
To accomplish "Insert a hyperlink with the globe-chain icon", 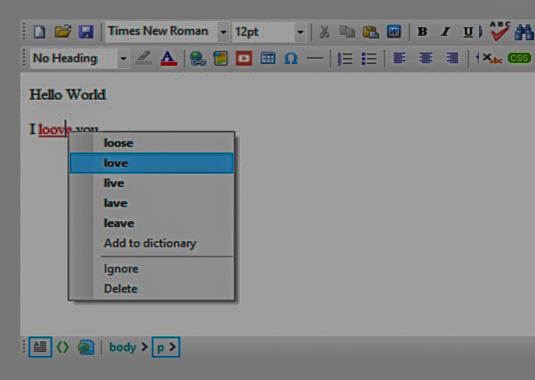I will click(x=198, y=58).
